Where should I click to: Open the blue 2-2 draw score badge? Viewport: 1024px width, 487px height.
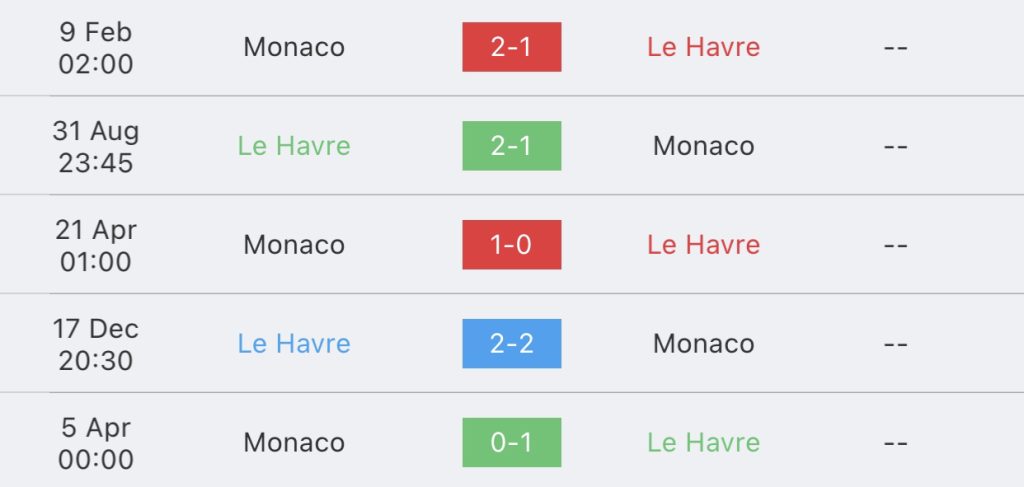pos(511,343)
